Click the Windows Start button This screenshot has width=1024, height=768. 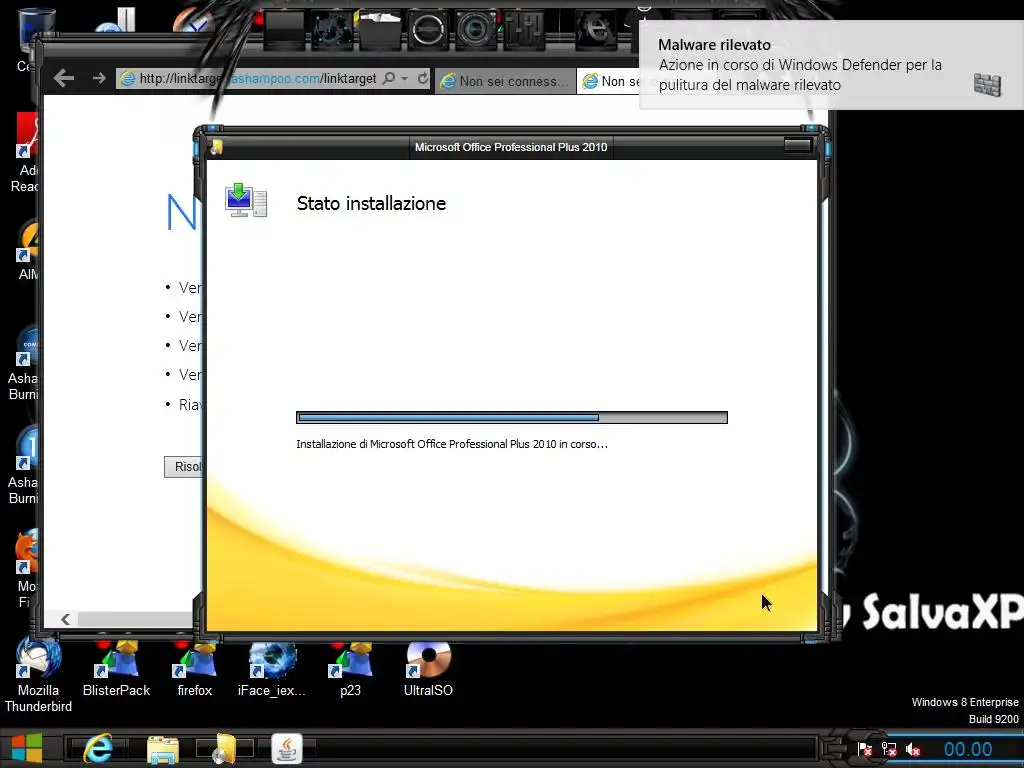coord(27,748)
